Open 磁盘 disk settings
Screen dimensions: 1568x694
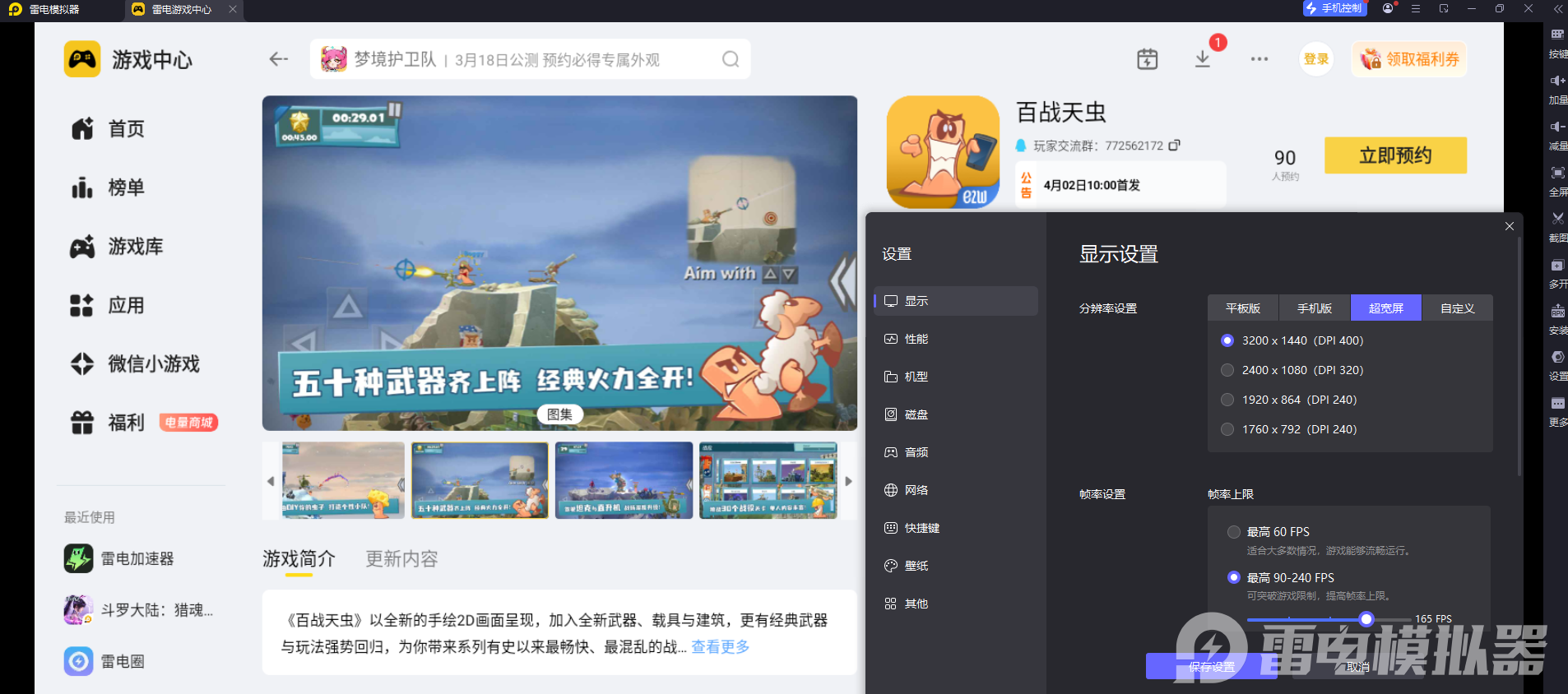coord(956,414)
